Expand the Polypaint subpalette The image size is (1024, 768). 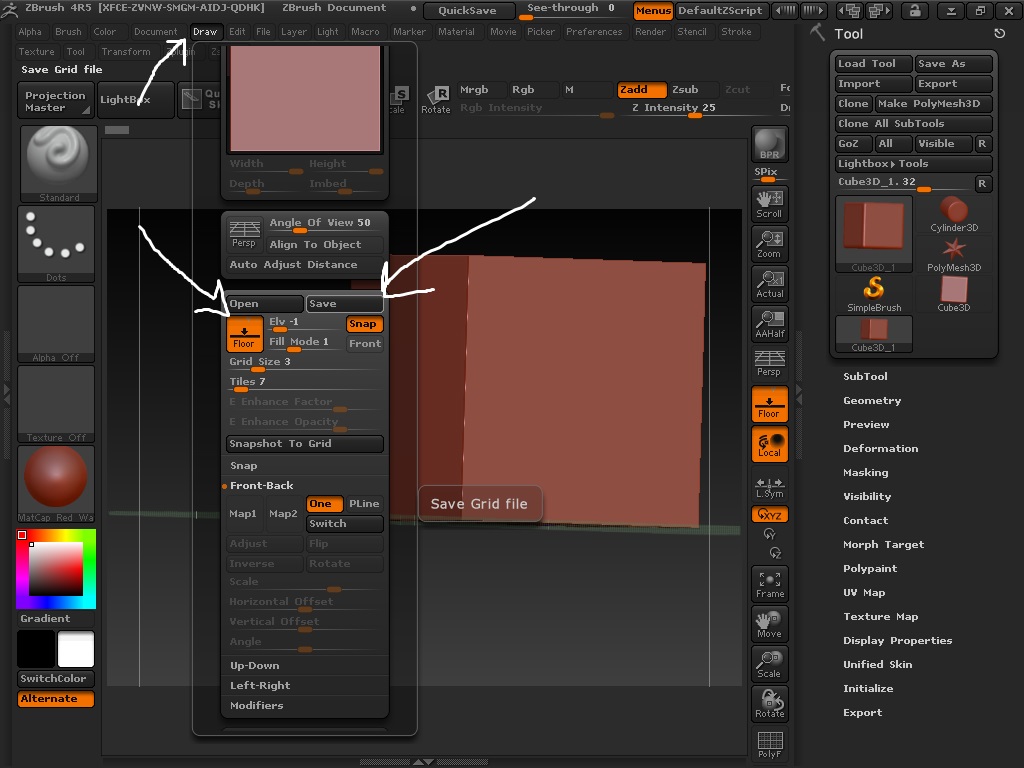click(870, 568)
